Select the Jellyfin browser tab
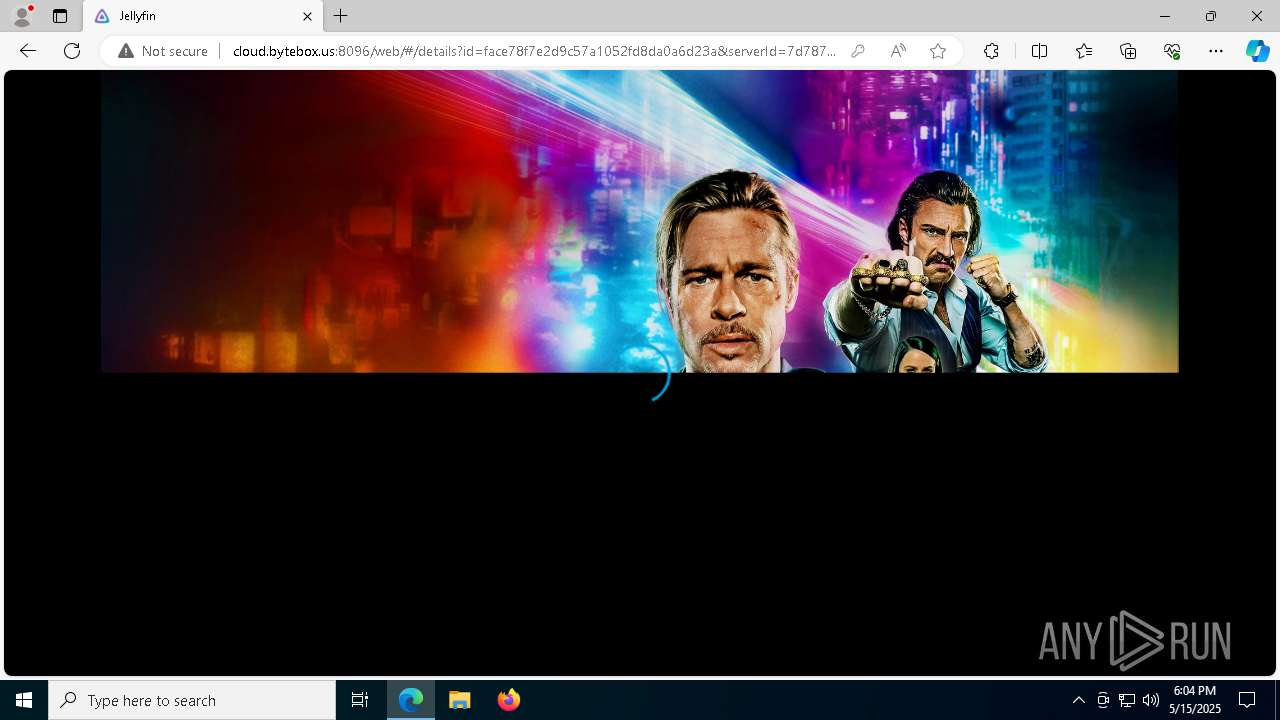The width and height of the screenshot is (1280, 720). click(x=203, y=16)
